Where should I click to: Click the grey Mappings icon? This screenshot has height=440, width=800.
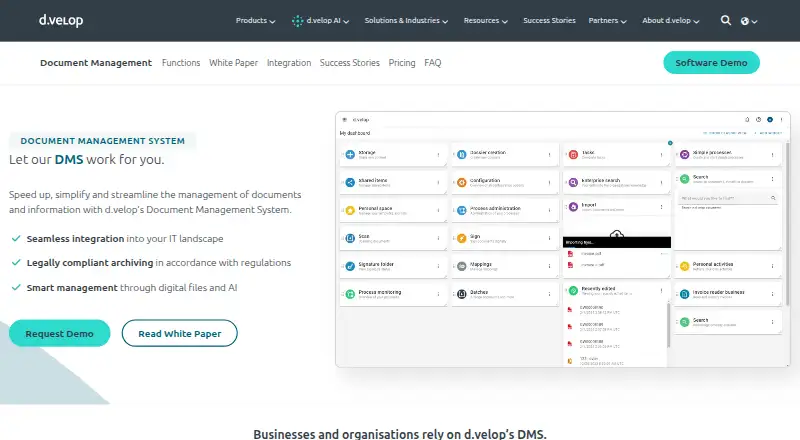coord(462,266)
